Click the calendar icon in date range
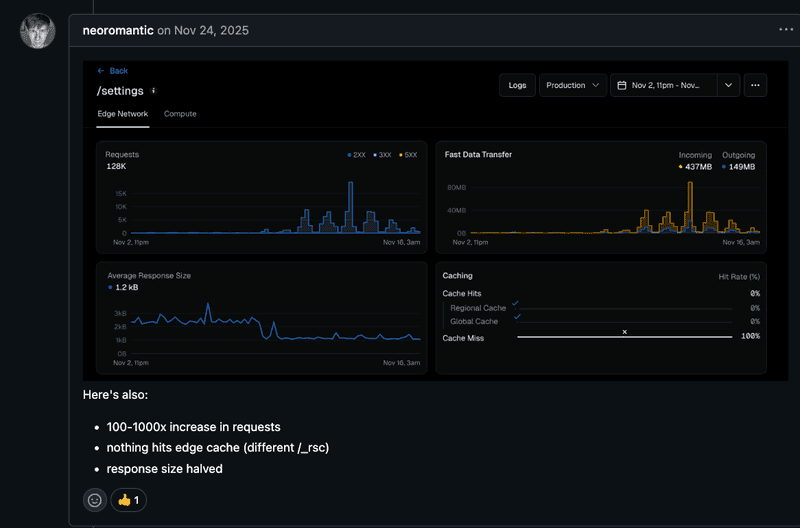Viewport: 800px width, 528px height. [x=621, y=85]
